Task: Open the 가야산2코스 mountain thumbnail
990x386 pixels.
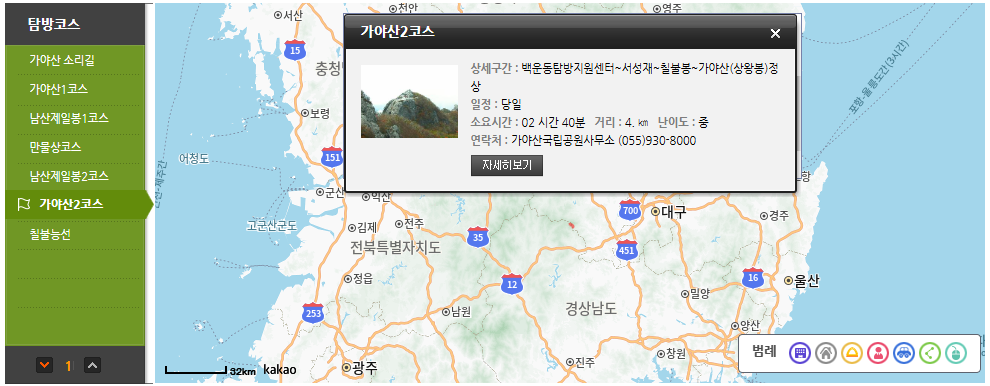Action: [x=409, y=101]
